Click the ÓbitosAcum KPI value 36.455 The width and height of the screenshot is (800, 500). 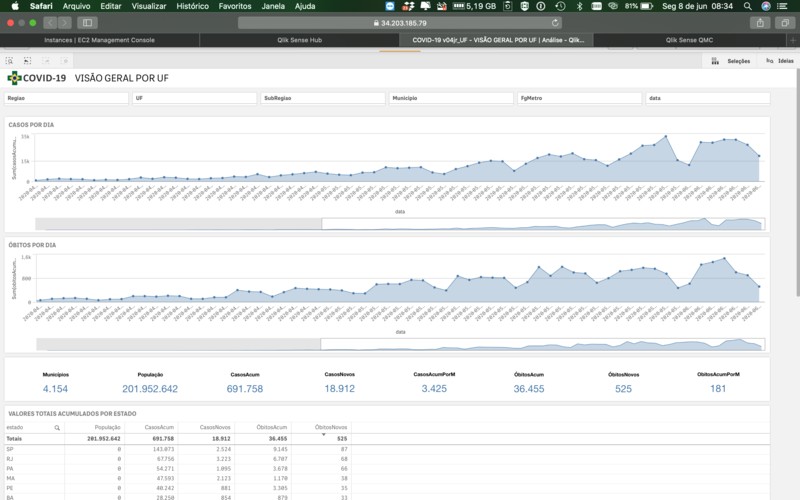pos(529,389)
